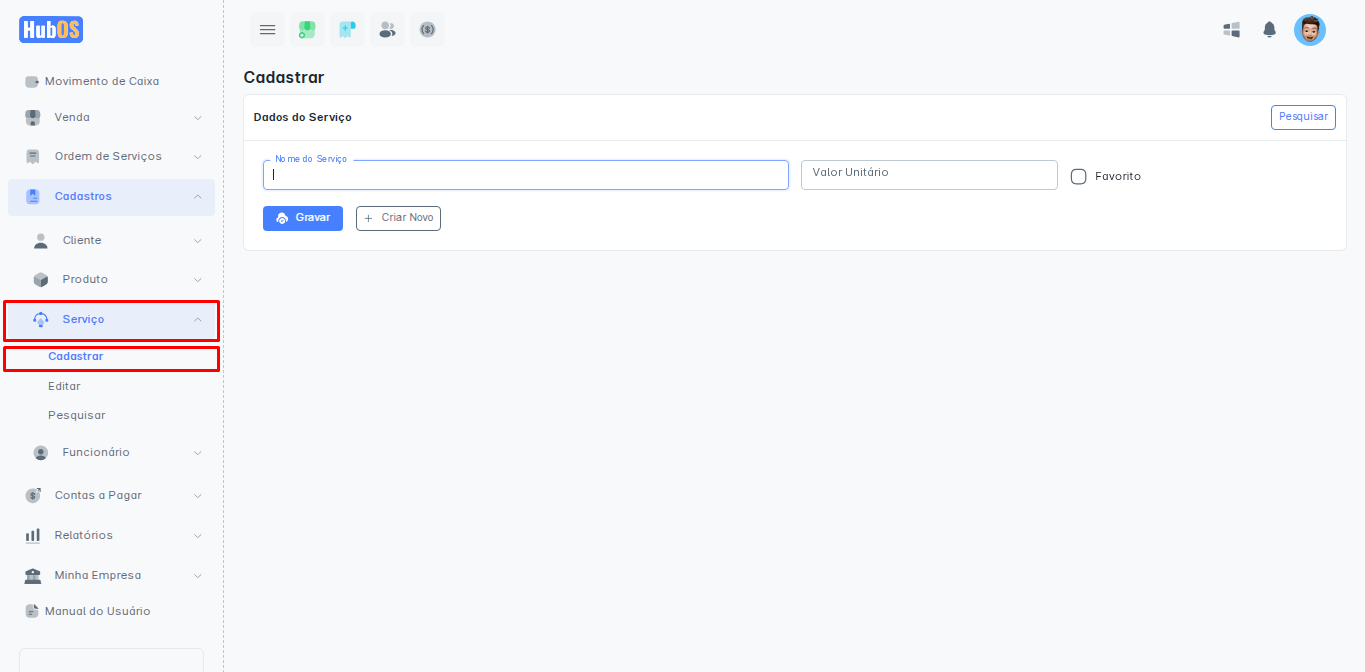Open the user avatar profile menu
1365x672 pixels.
click(x=1309, y=30)
